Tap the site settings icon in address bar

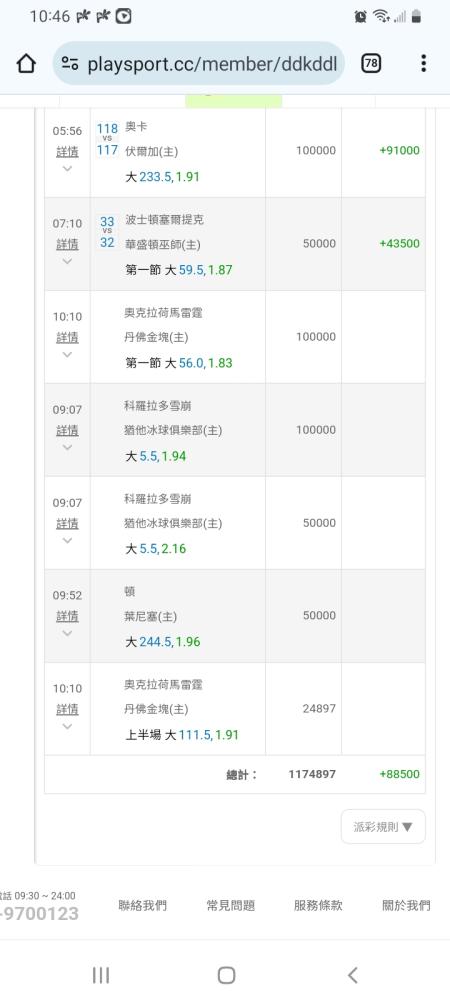[x=70, y=63]
